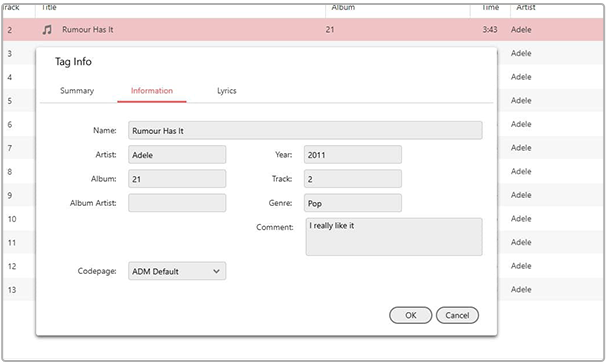Click Adele artist cell in the highlighted row
608x364 pixels.
[x=521, y=30]
